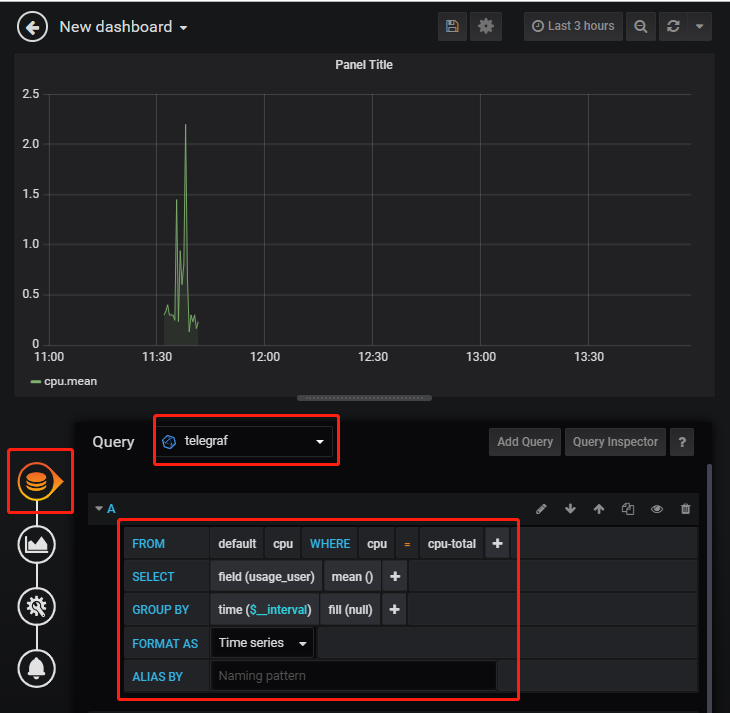730x713 pixels.
Task: Delete query A with trash icon
Action: point(685,509)
